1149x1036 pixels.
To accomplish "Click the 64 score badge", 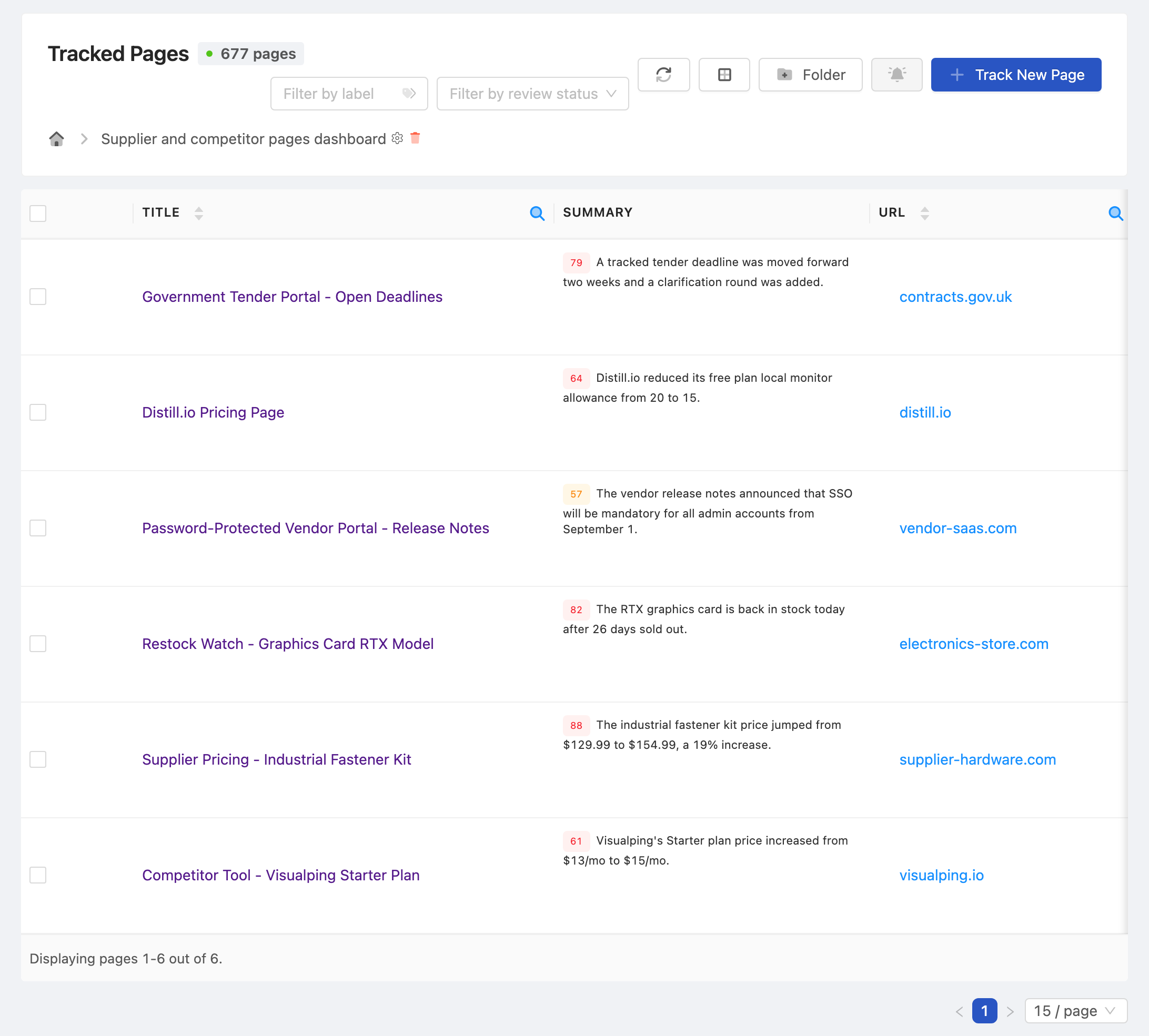I will point(576,378).
